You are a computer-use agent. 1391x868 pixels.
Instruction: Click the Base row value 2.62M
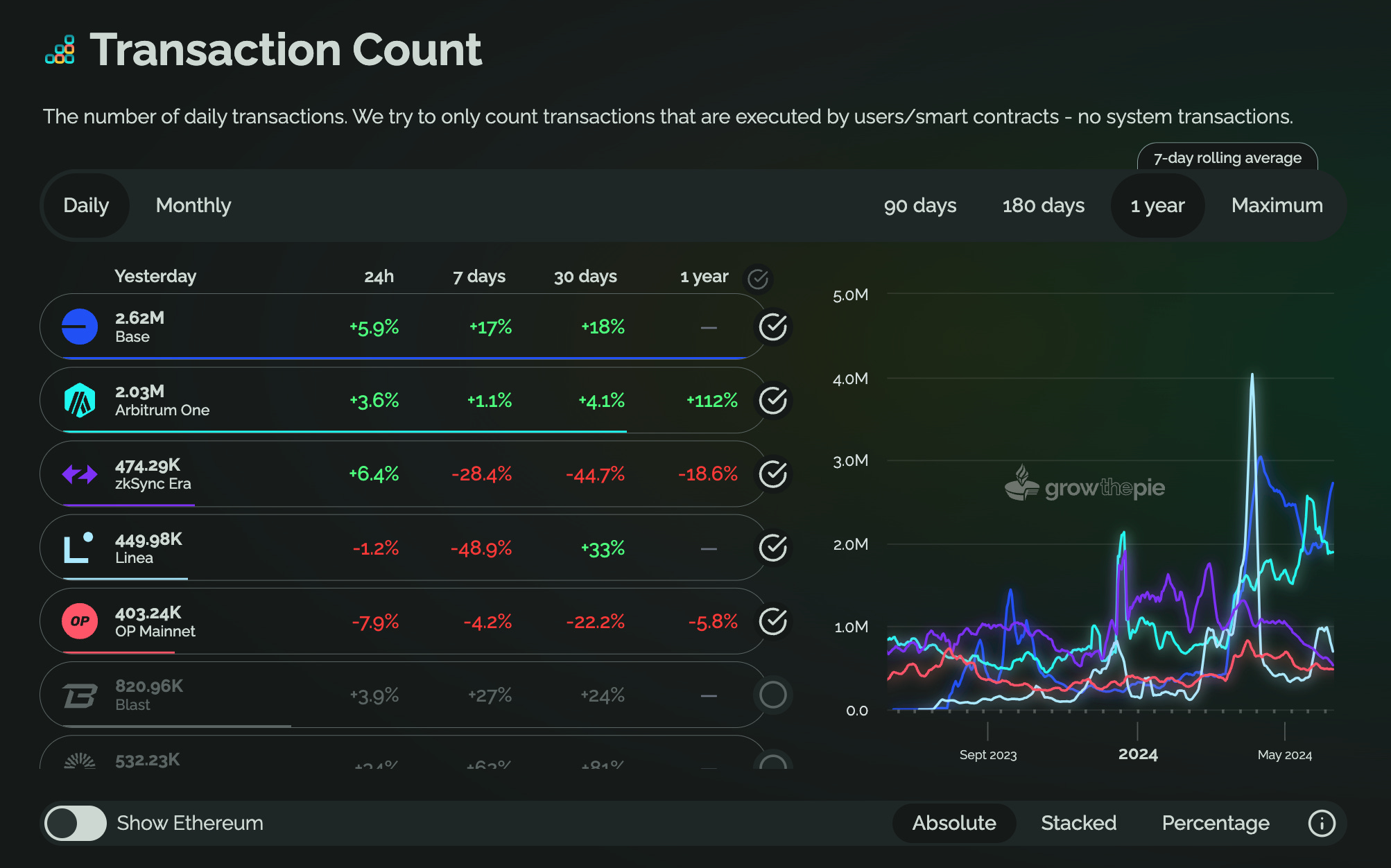pyautogui.click(x=139, y=318)
